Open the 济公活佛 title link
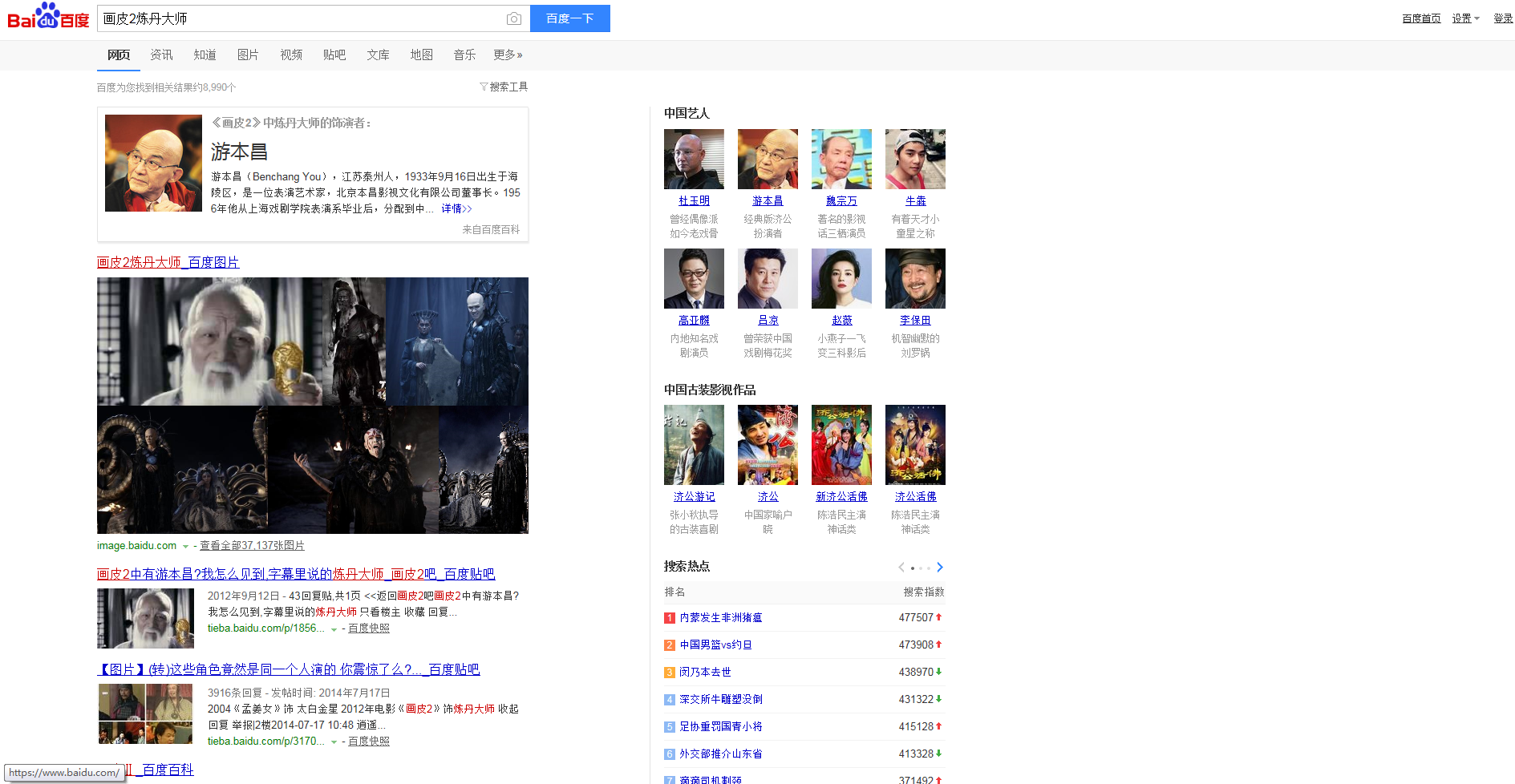This screenshot has width=1515, height=784. [x=915, y=497]
